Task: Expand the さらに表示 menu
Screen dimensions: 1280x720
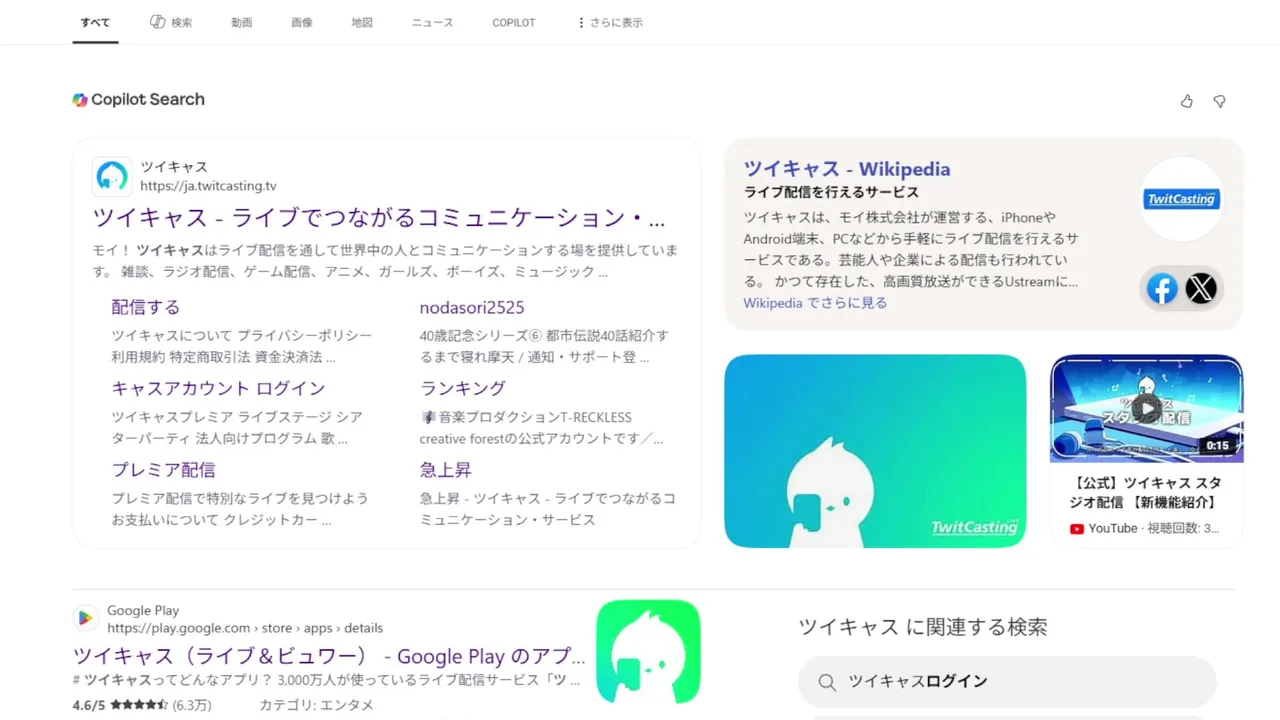Action: point(610,22)
